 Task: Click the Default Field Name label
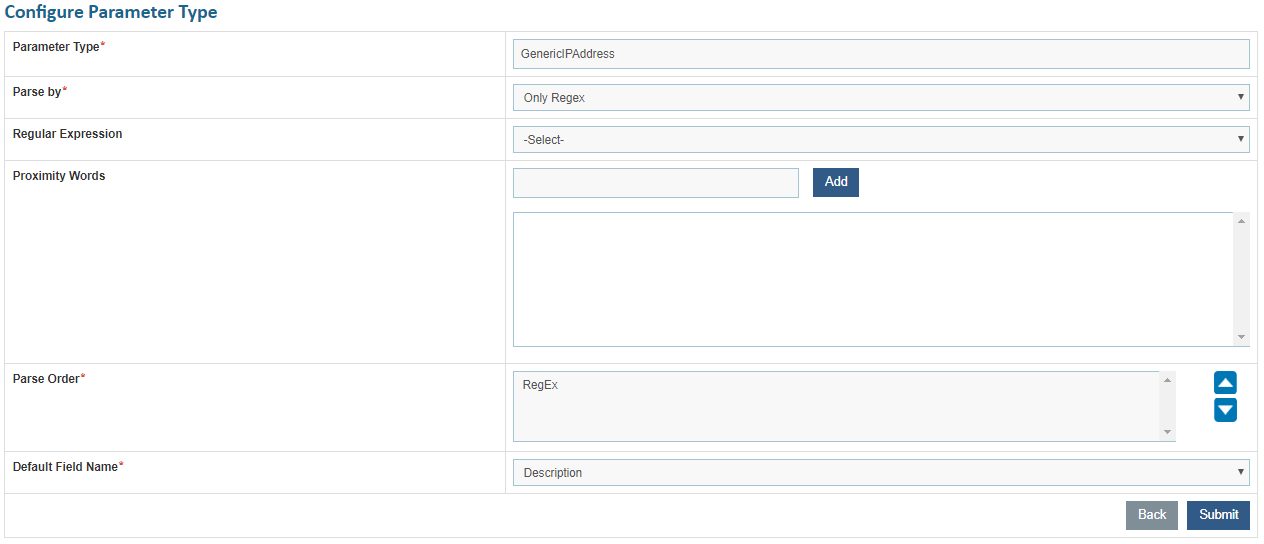pos(65,466)
